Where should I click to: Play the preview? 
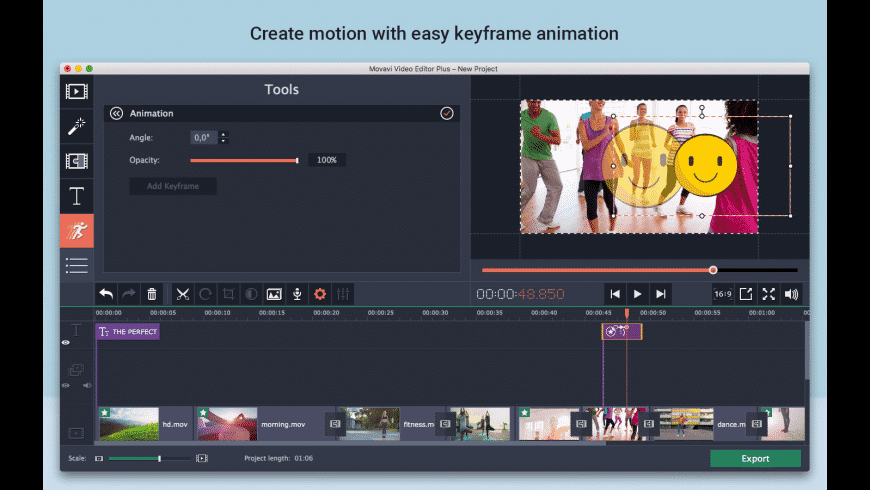click(638, 294)
